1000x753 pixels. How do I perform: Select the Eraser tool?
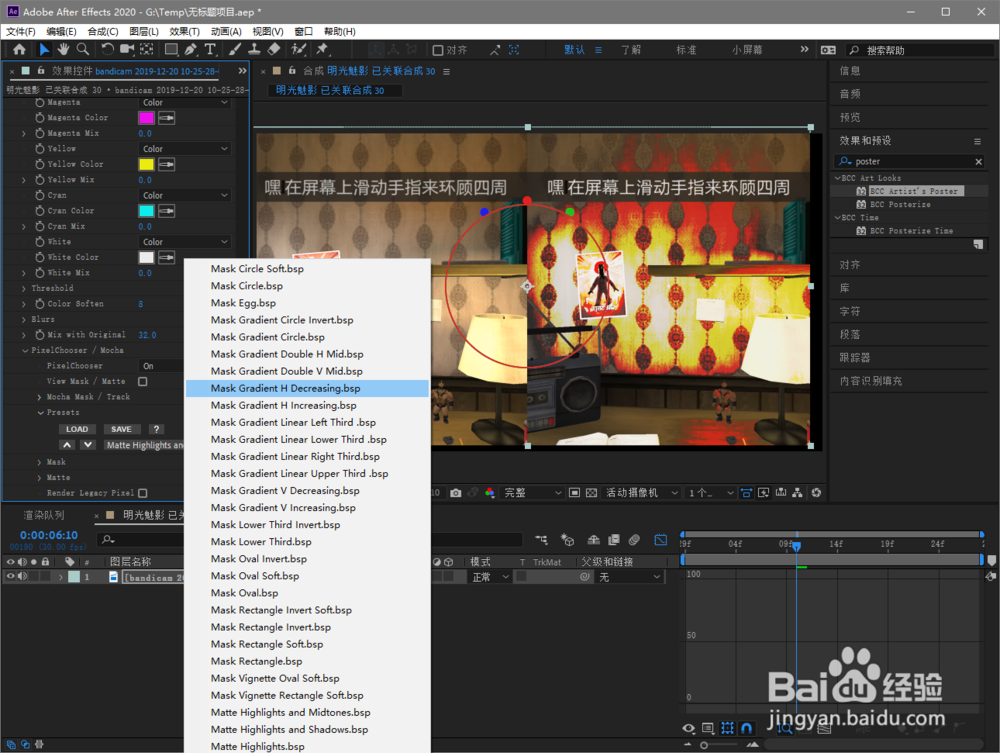[x=274, y=49]
